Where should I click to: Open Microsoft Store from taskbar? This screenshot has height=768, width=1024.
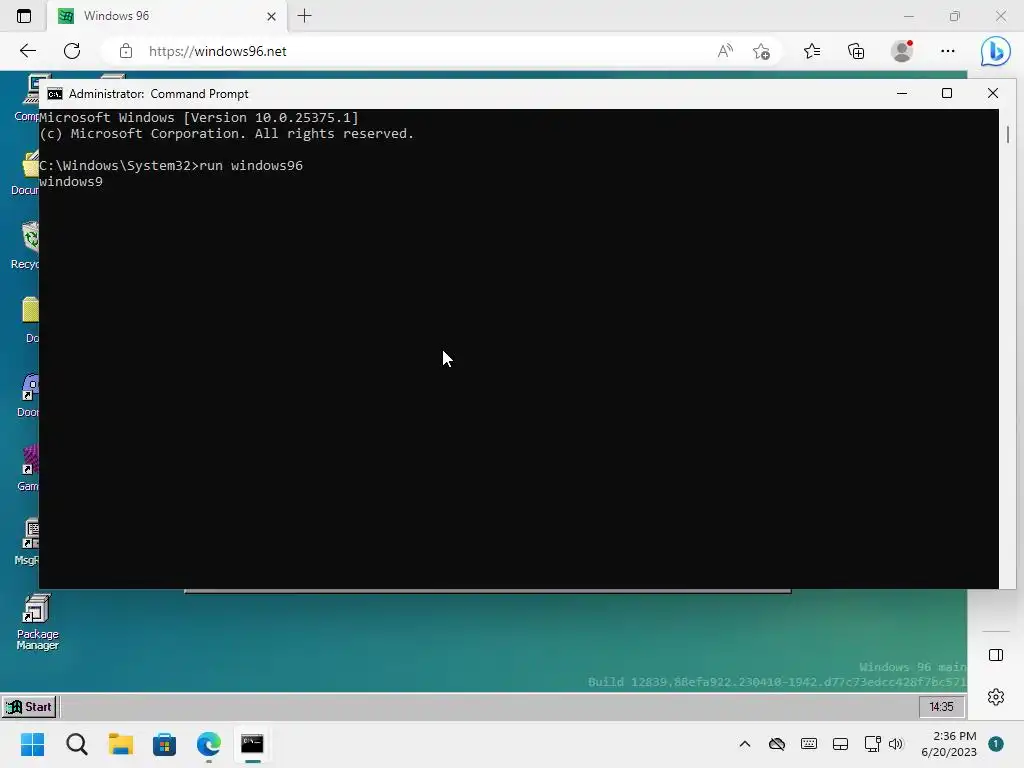click(165, 744)
